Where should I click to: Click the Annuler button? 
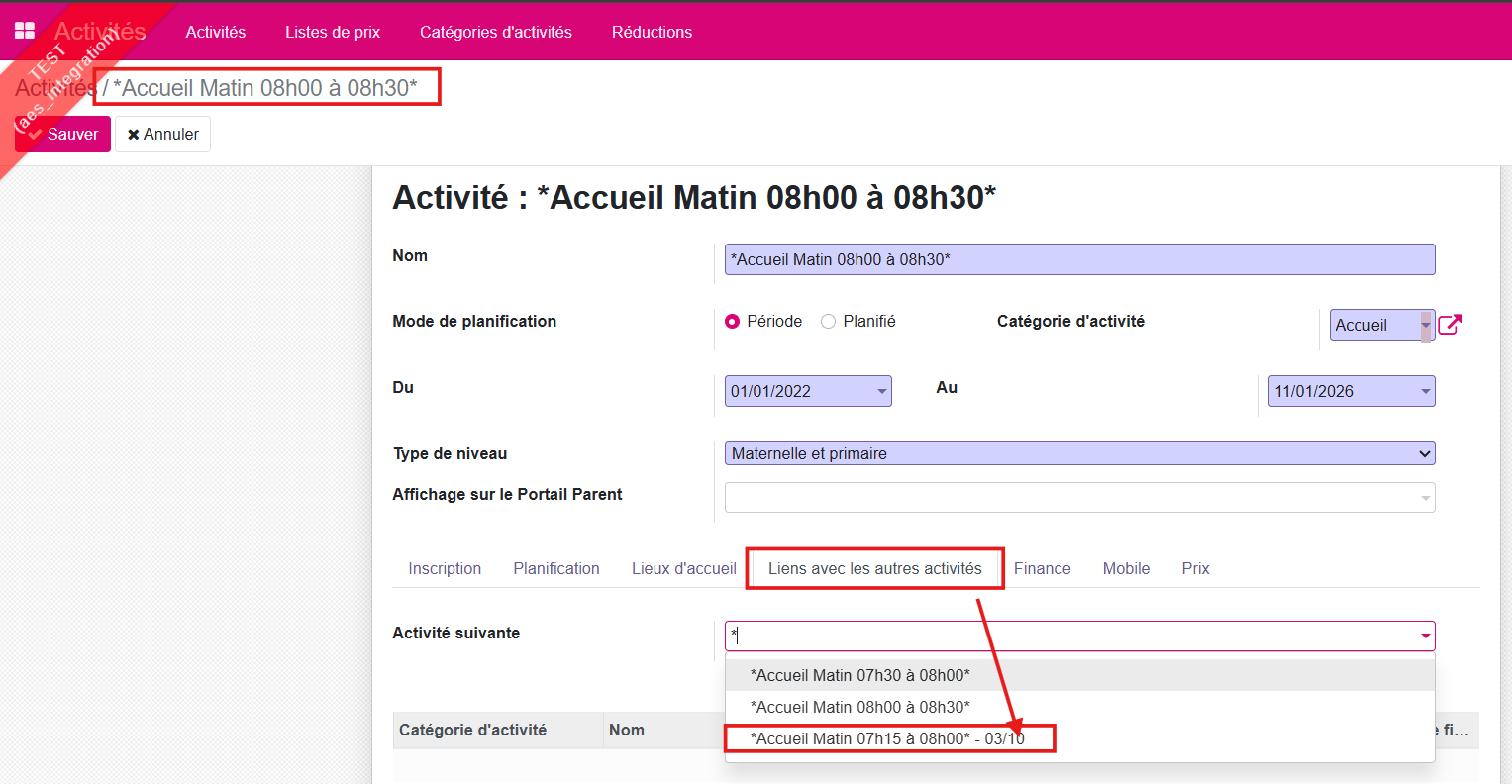pyautogui.click(x=162, y=135)
